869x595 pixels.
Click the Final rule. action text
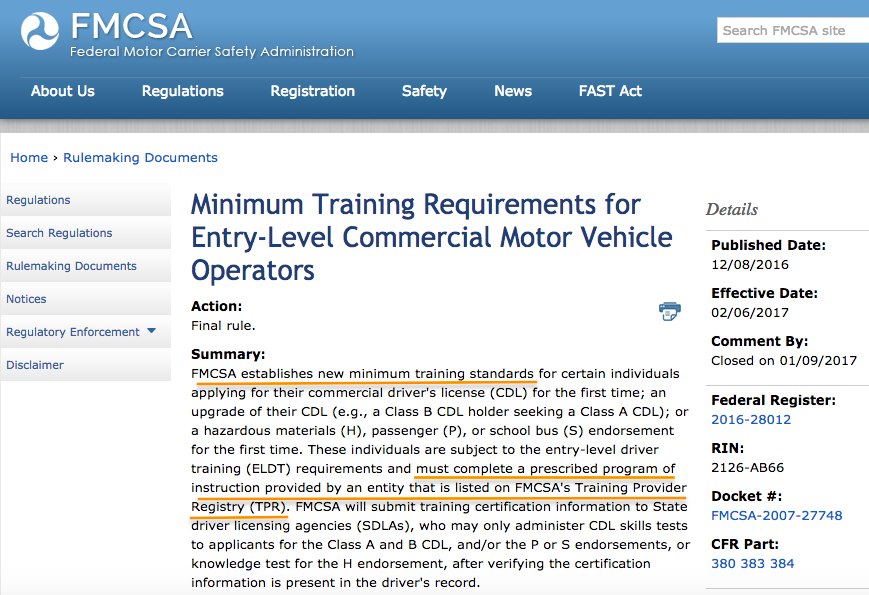(x=223, y=325)
